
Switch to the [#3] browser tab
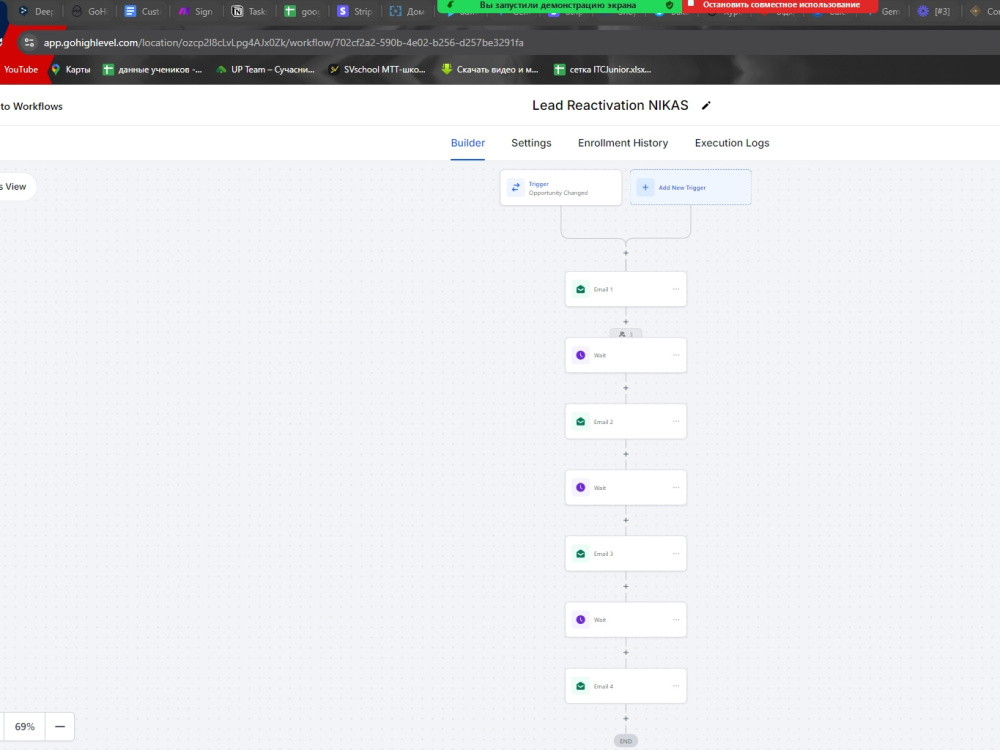(934, 11)
